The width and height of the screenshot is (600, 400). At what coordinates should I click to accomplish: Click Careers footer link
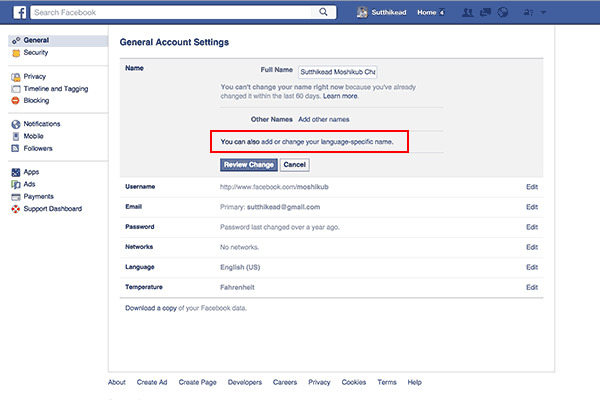285,382
